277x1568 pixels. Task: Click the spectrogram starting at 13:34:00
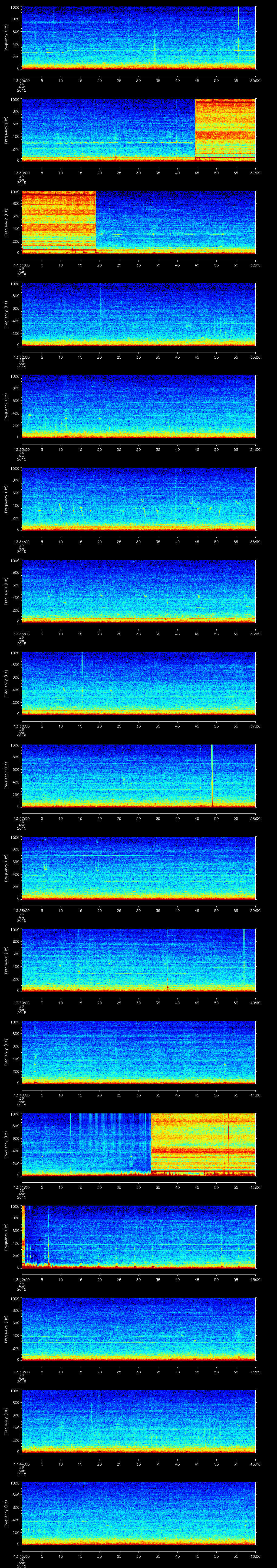(x=139, y=499)
